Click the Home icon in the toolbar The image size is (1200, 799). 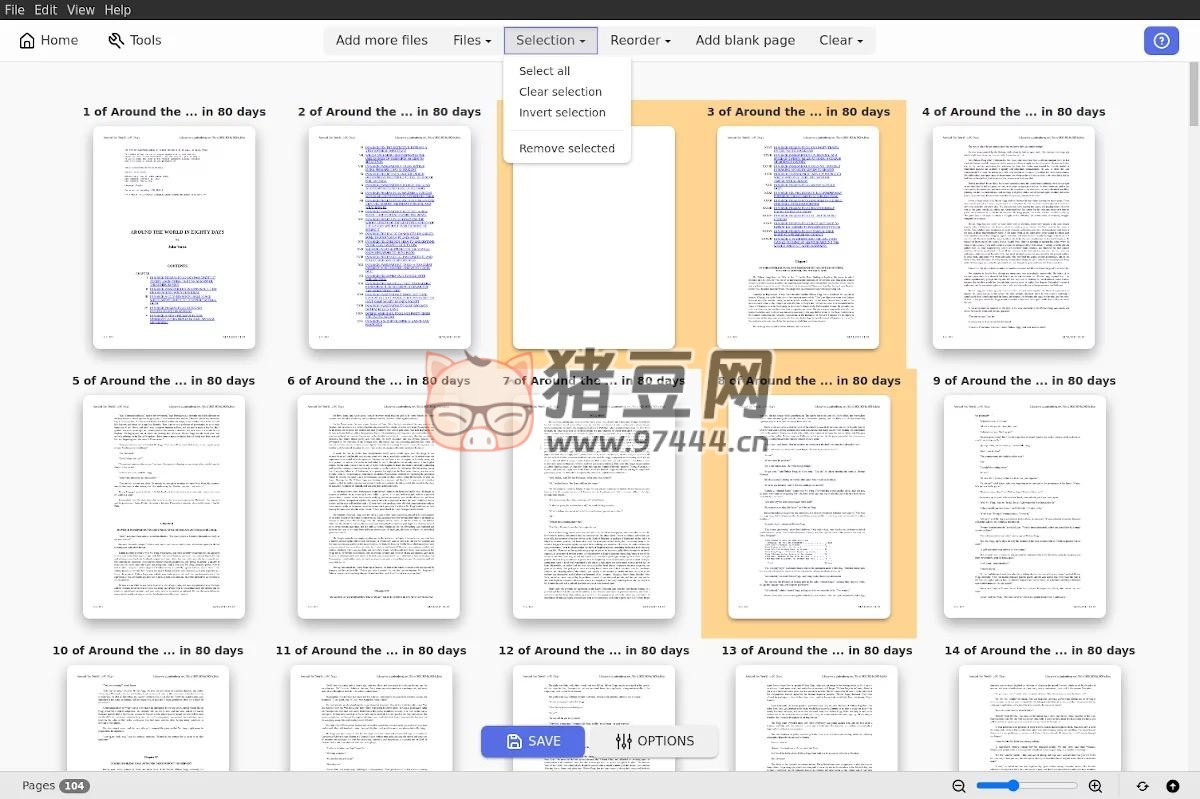coord(27,41)
